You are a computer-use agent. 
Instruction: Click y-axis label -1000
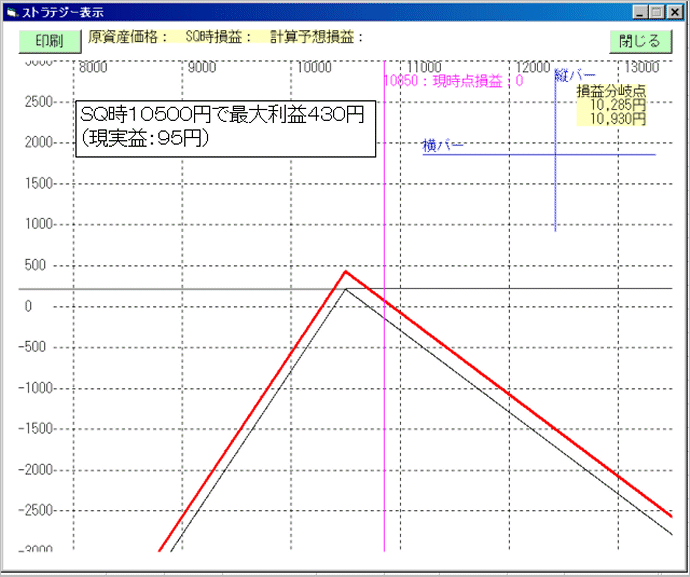pyautogui.click(x=36, y=388)
